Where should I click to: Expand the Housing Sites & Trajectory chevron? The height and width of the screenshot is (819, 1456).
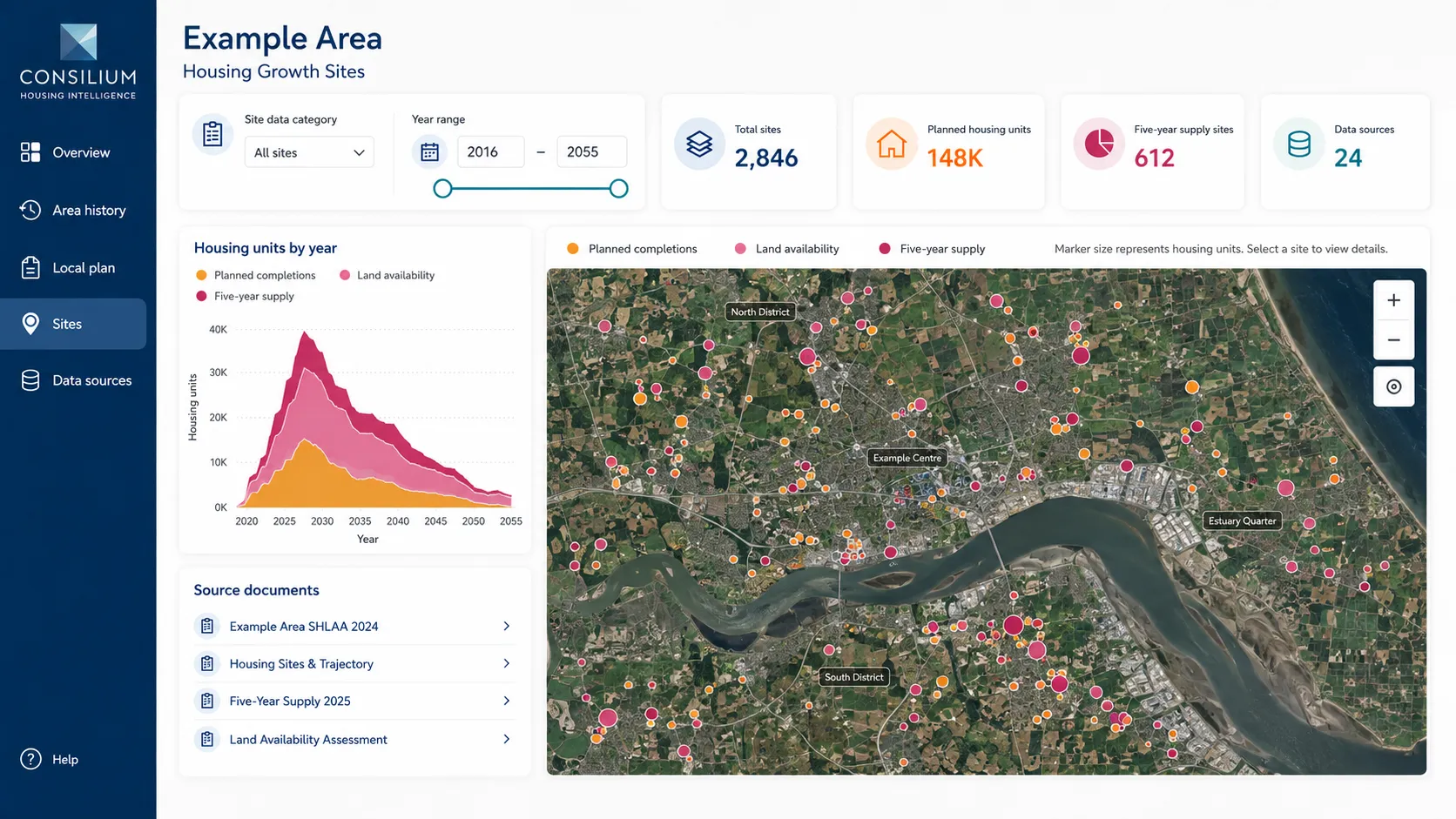point(506,663)
